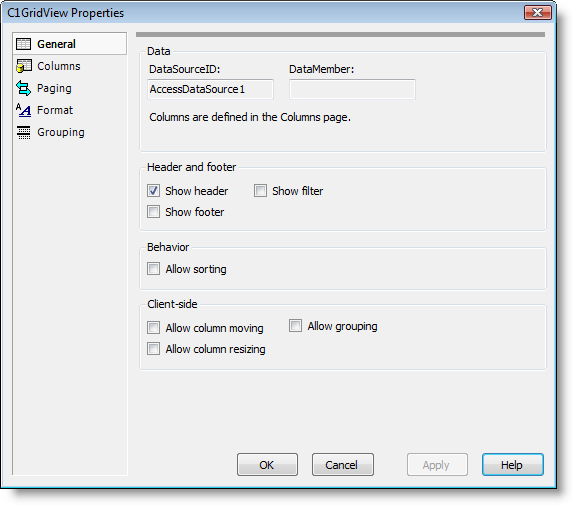Check Allow column moving

[153, 327]
